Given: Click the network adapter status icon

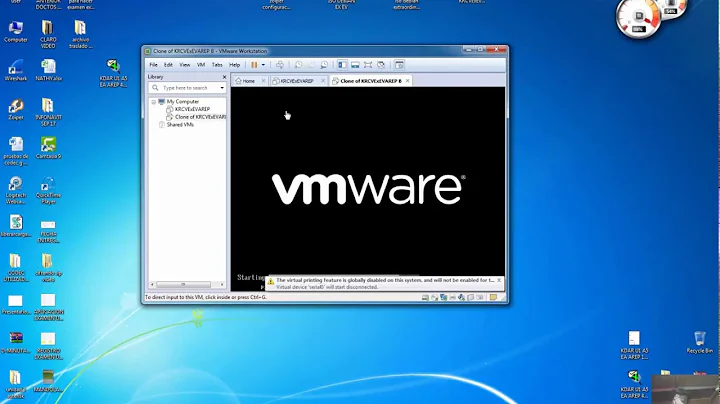Looking at the screenshot, I should [x=444, y=297].
